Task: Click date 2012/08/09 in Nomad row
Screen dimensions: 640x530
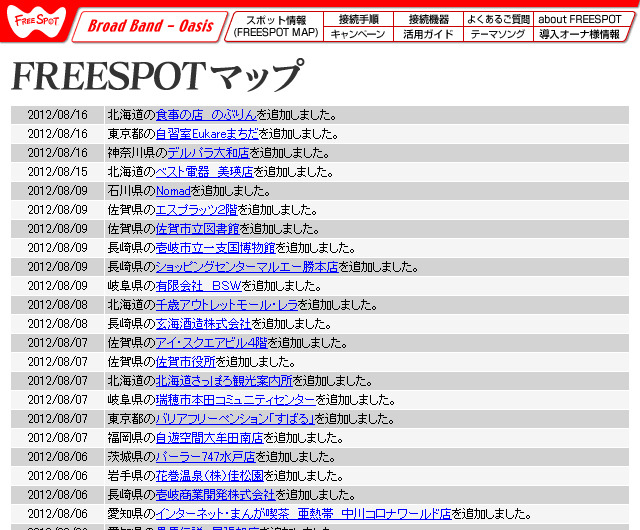Action: 58,191
